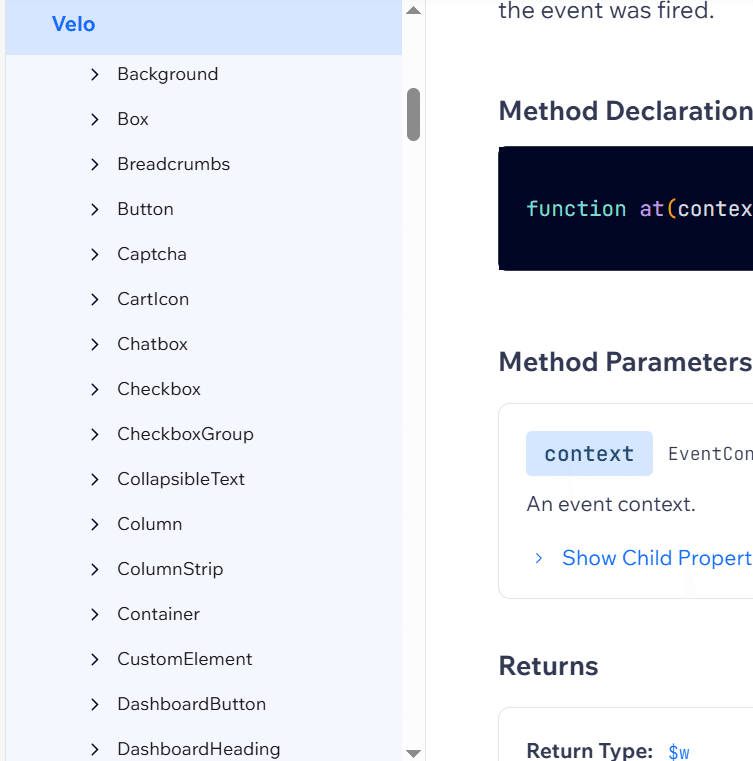The image size is (753, 761).
Task: Expand the Chatbox chevron
Action: coord(95,345)
